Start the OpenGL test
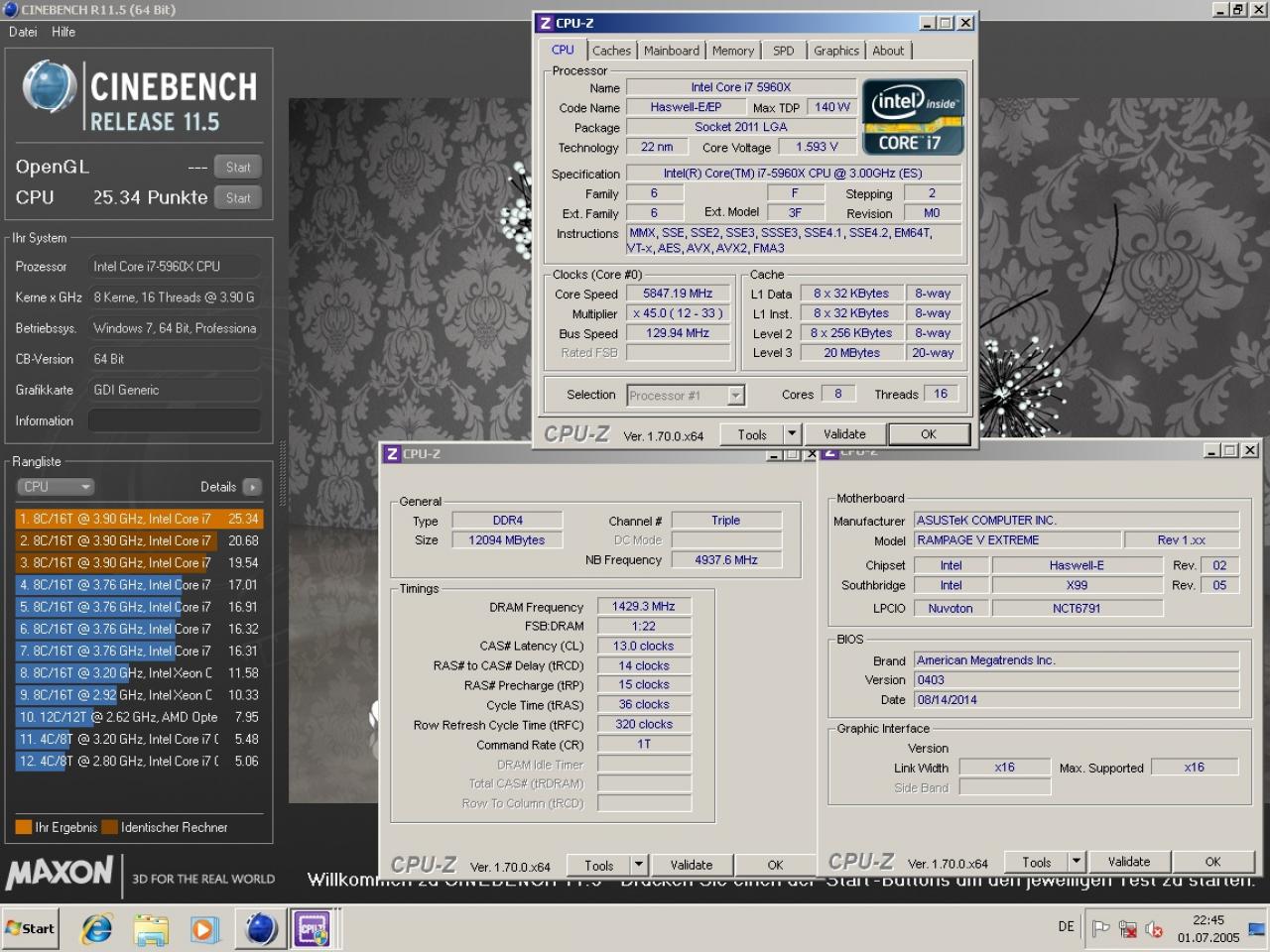The image size is (1270, 952). coord(238,168)
